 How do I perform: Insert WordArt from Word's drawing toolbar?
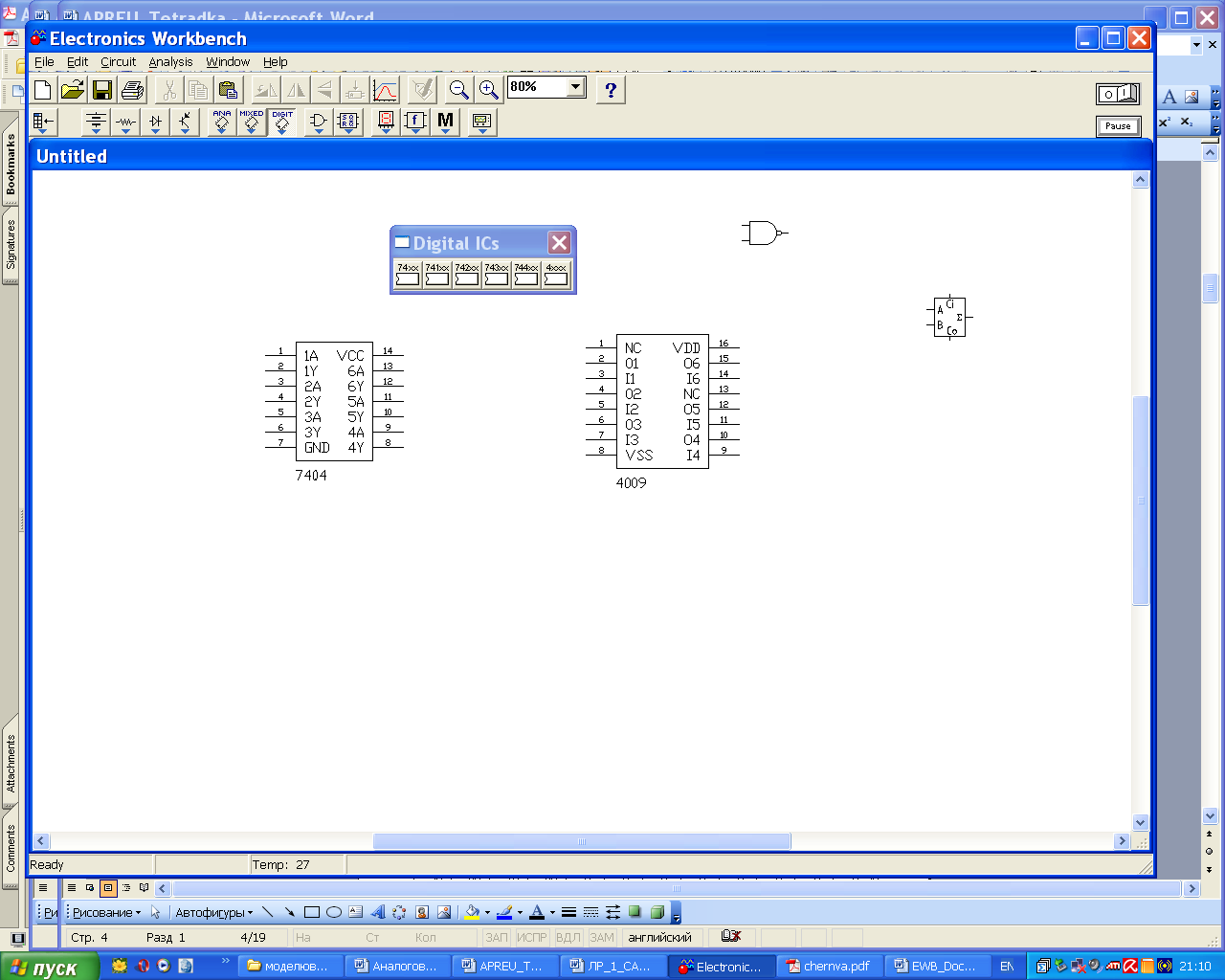click(378, 912)
